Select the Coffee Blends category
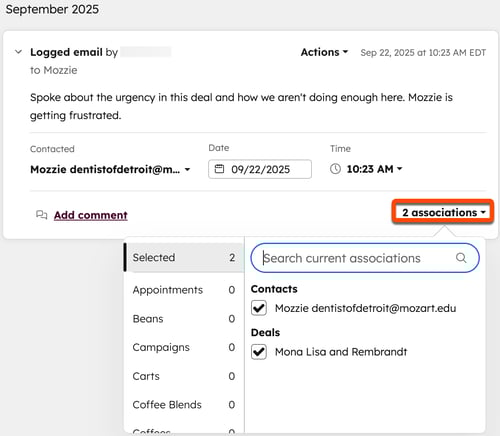 184,405
